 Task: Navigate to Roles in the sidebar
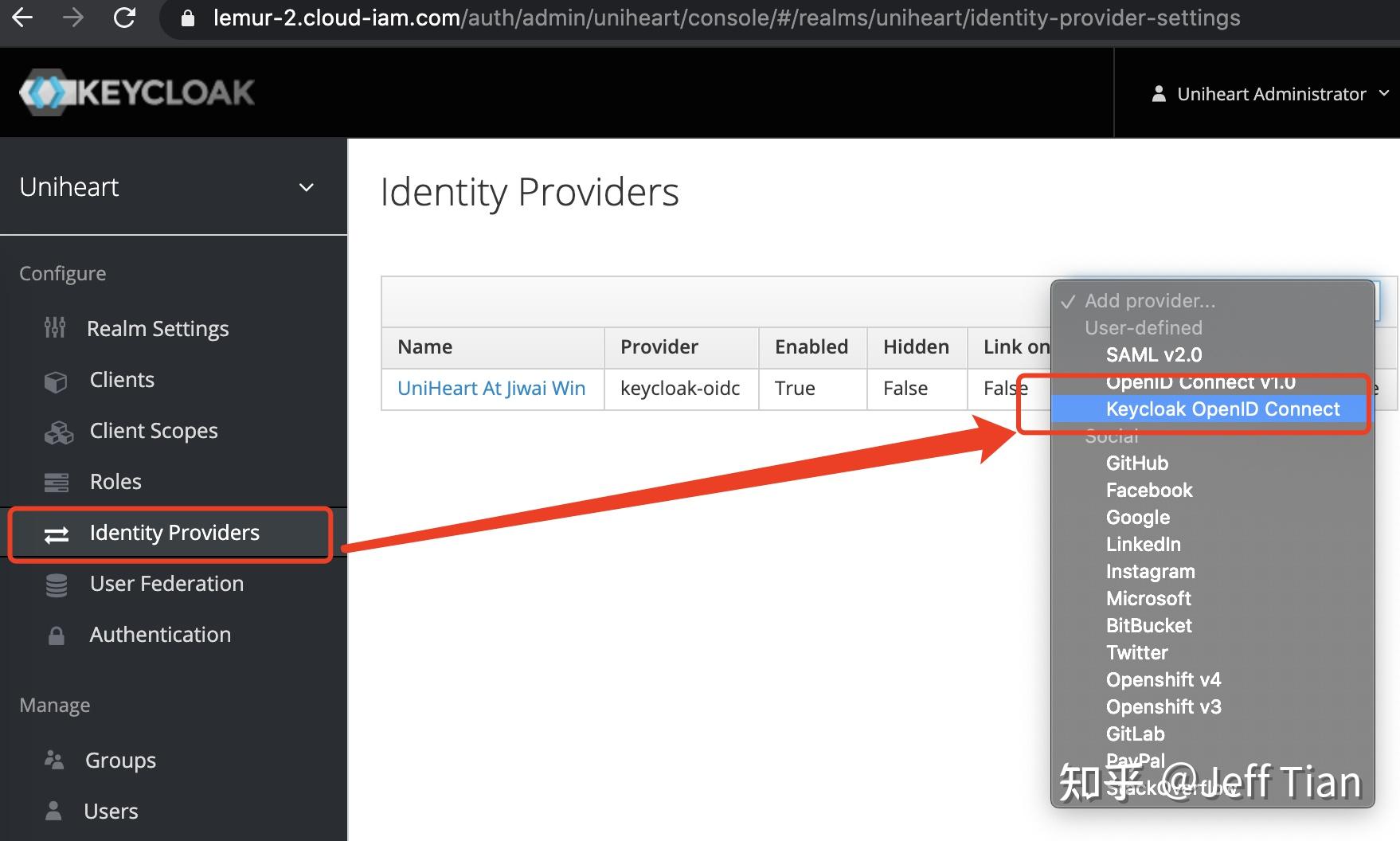(x=115, y=481)
